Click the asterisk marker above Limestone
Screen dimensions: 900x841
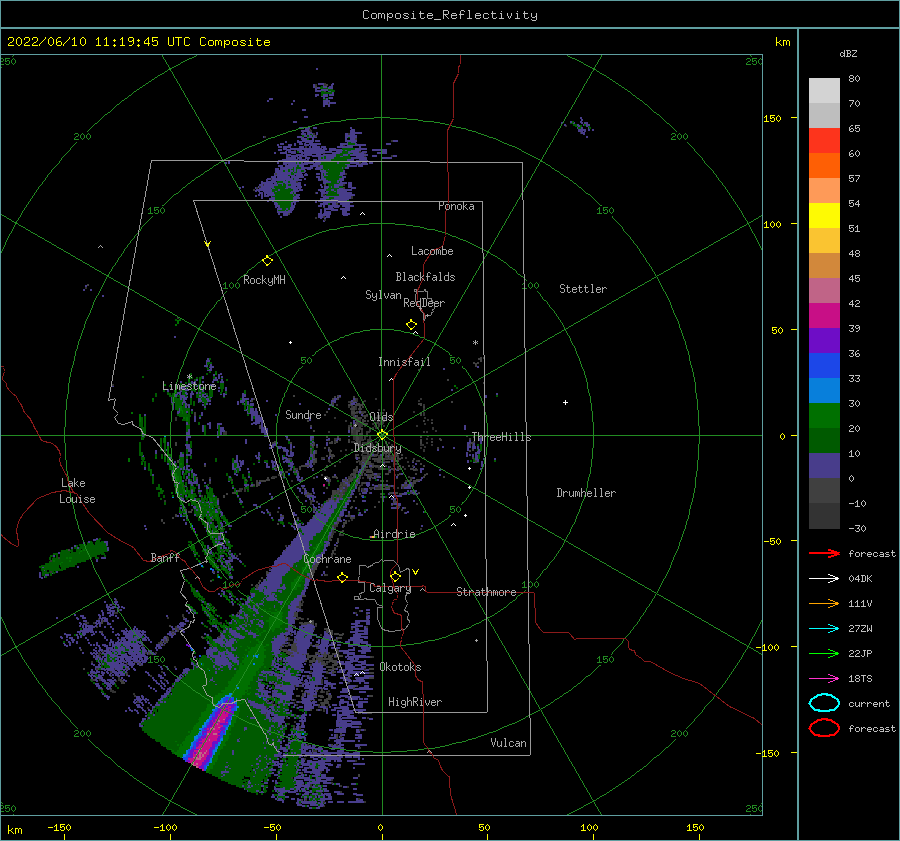[189, 377]
